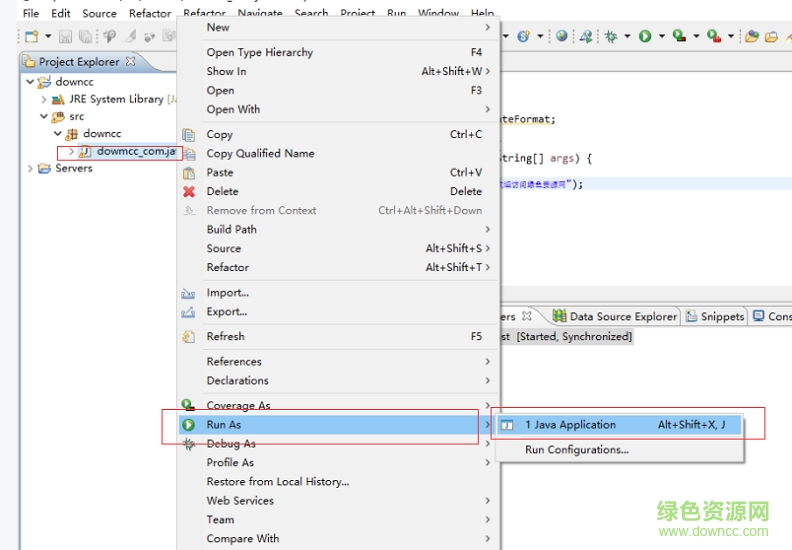
Task: Expand the Servers project node
Action: pyautogui.click(x=30, y=169)
